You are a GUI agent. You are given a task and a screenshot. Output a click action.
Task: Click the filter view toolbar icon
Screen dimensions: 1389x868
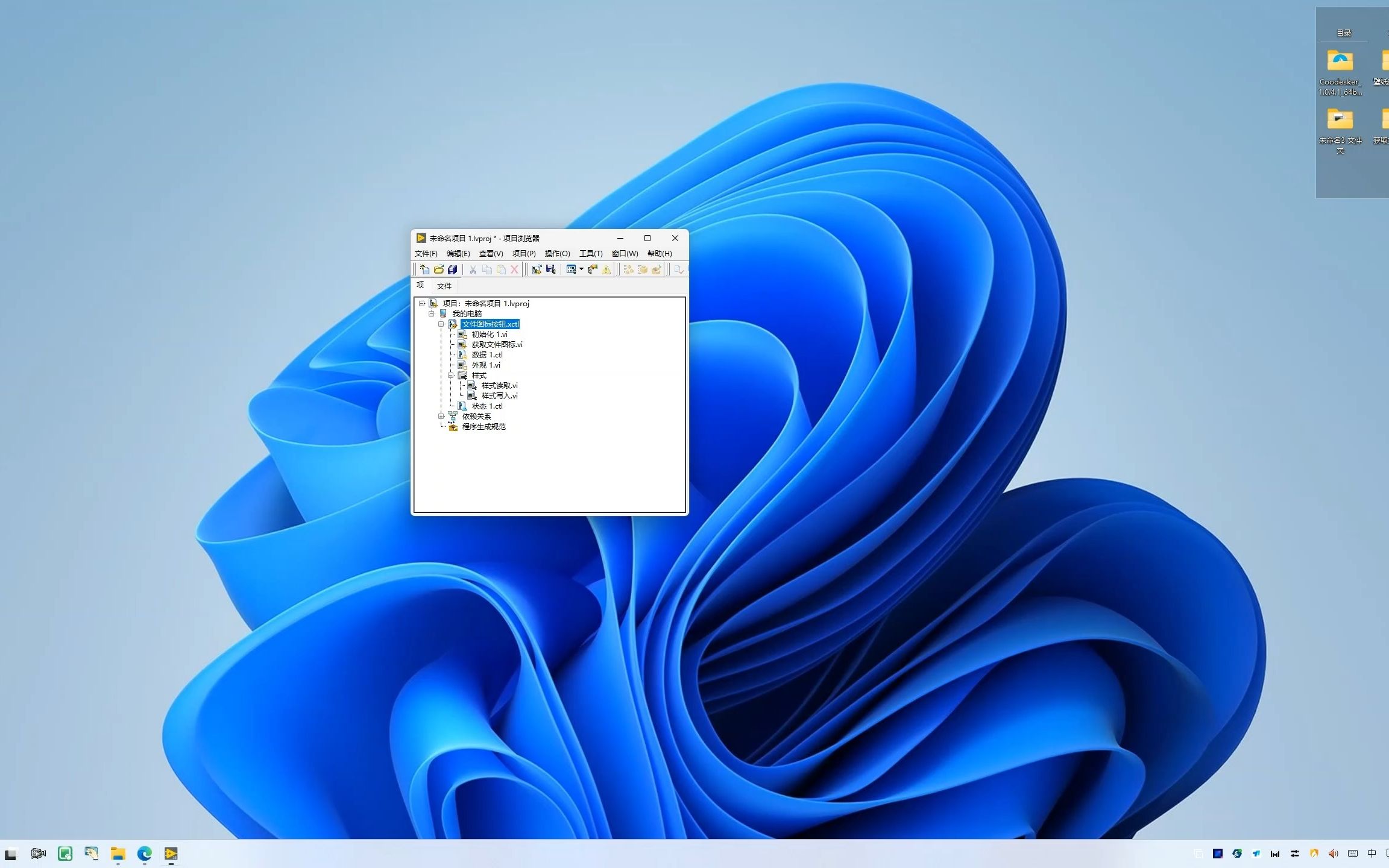coord(571,269)
